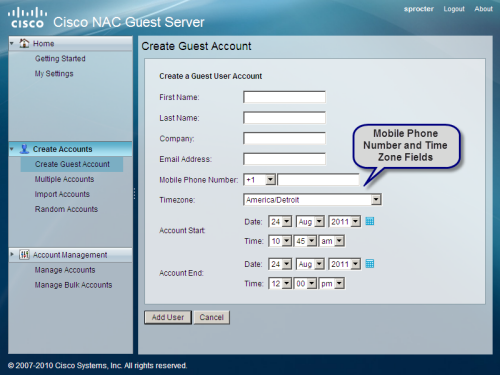Image resolution: width=500 pixels, height=375 pixels.
Task: Focus the First Name field
Action: coord(284,97)
